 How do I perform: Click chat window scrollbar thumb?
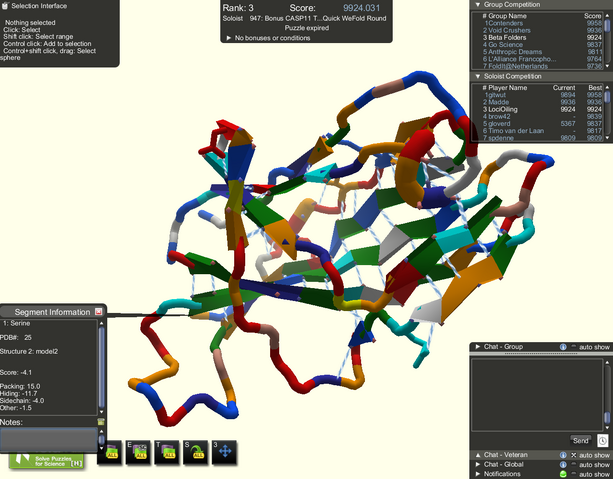click(x=607, y=416)
